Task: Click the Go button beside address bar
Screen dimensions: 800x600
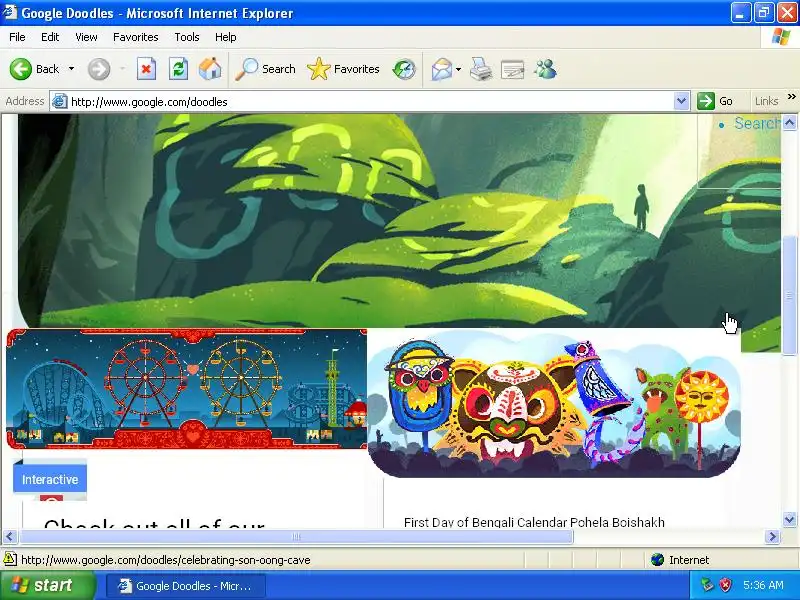Action: pyautogui.click(x=716, y=101)
